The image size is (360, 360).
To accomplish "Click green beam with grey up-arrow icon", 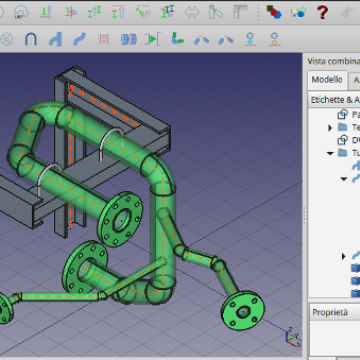I will (118, 12).
